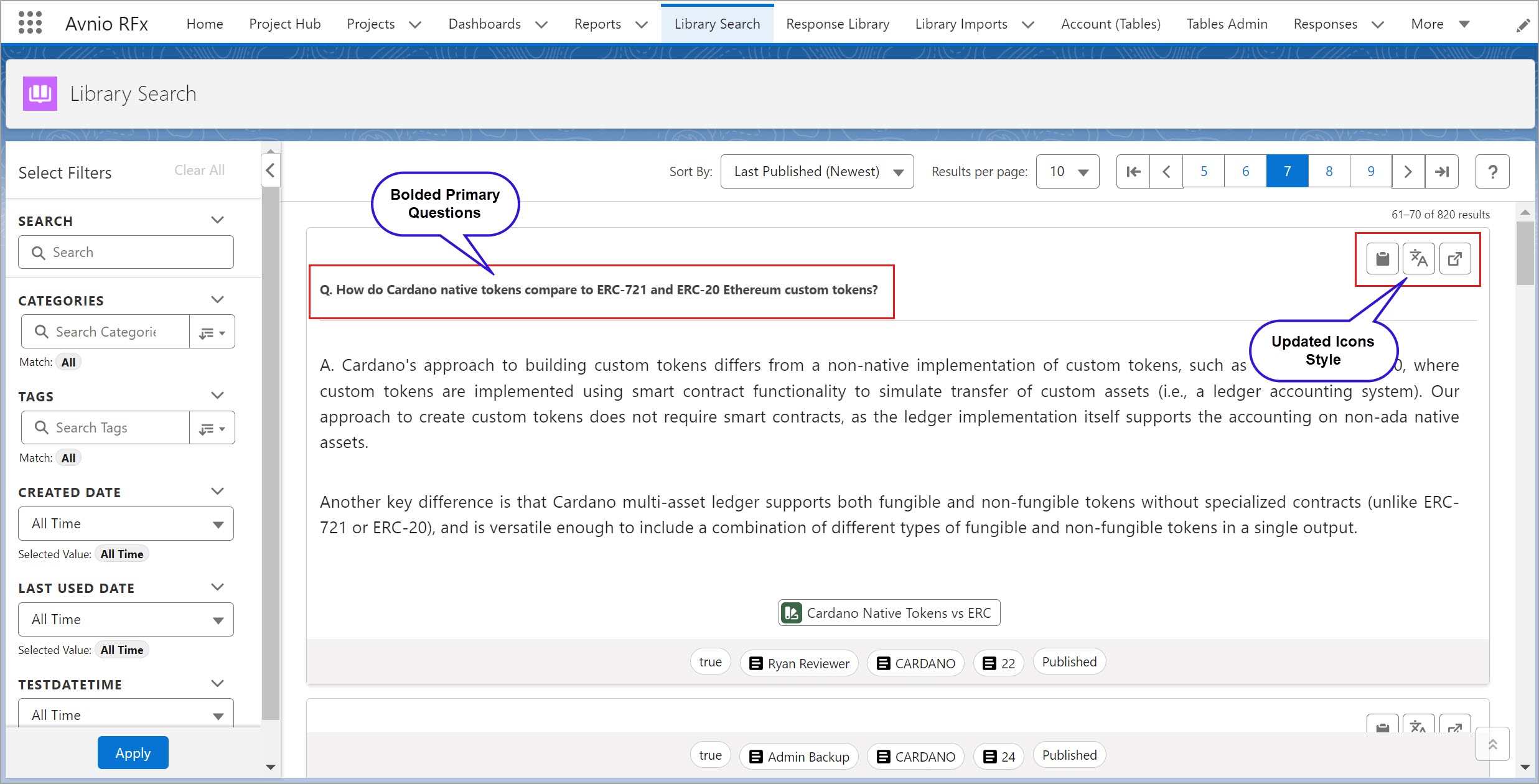This screenshot has width=1539, height=784.
Task: Open the help question mark button
Action: coord(1492,172)
